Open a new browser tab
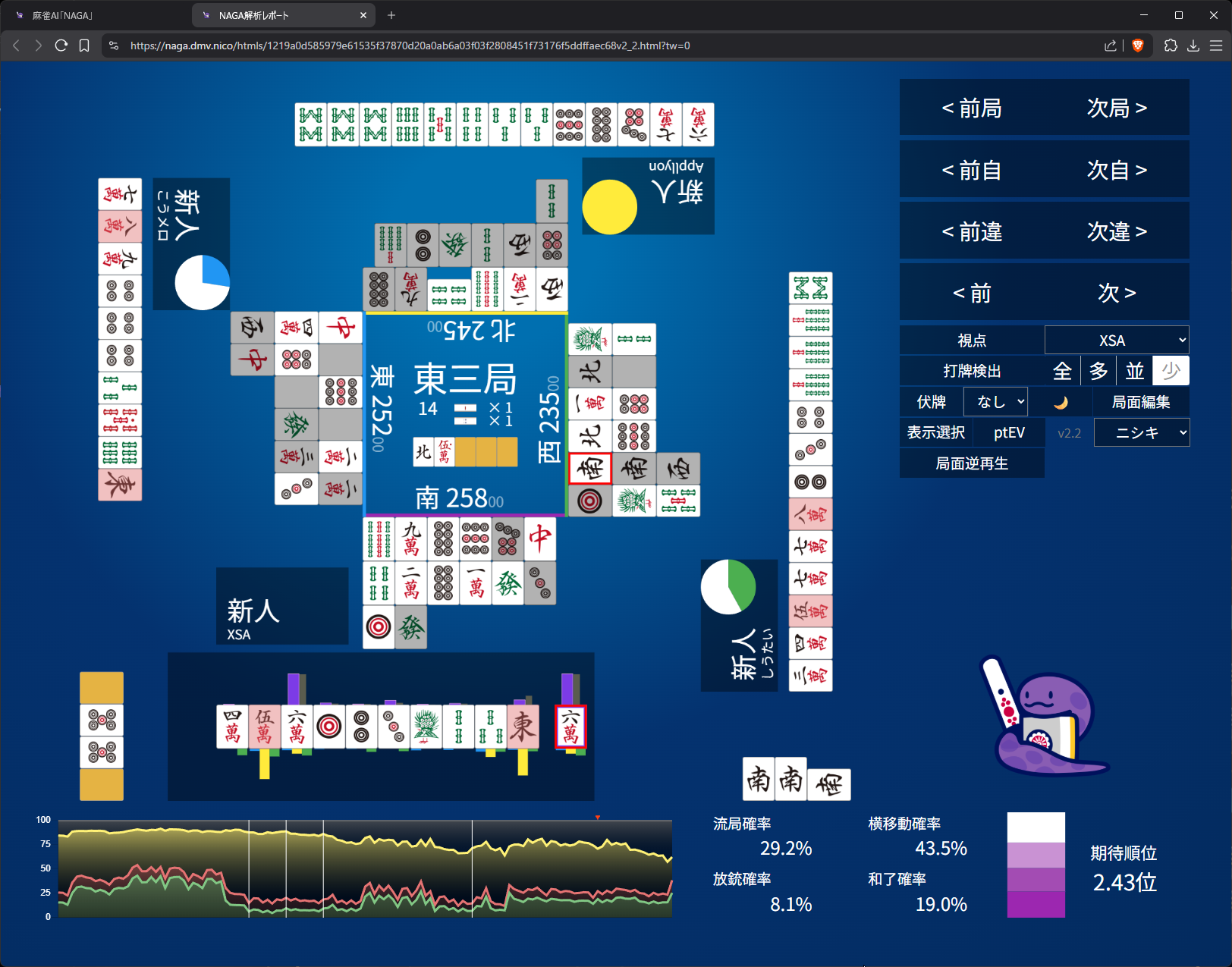Image resolution: width=1232 pixels, height=967 pixels. point(391,15)
